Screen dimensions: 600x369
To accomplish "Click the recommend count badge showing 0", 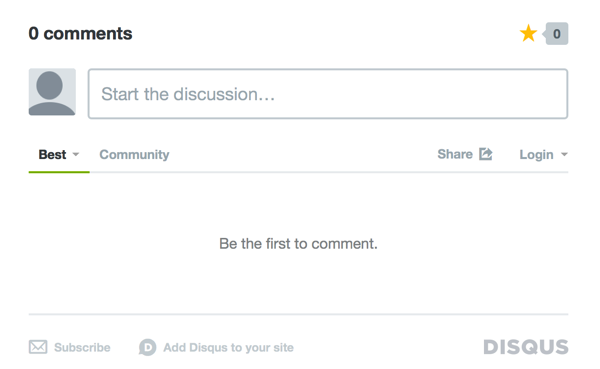I will coord(557,34).
